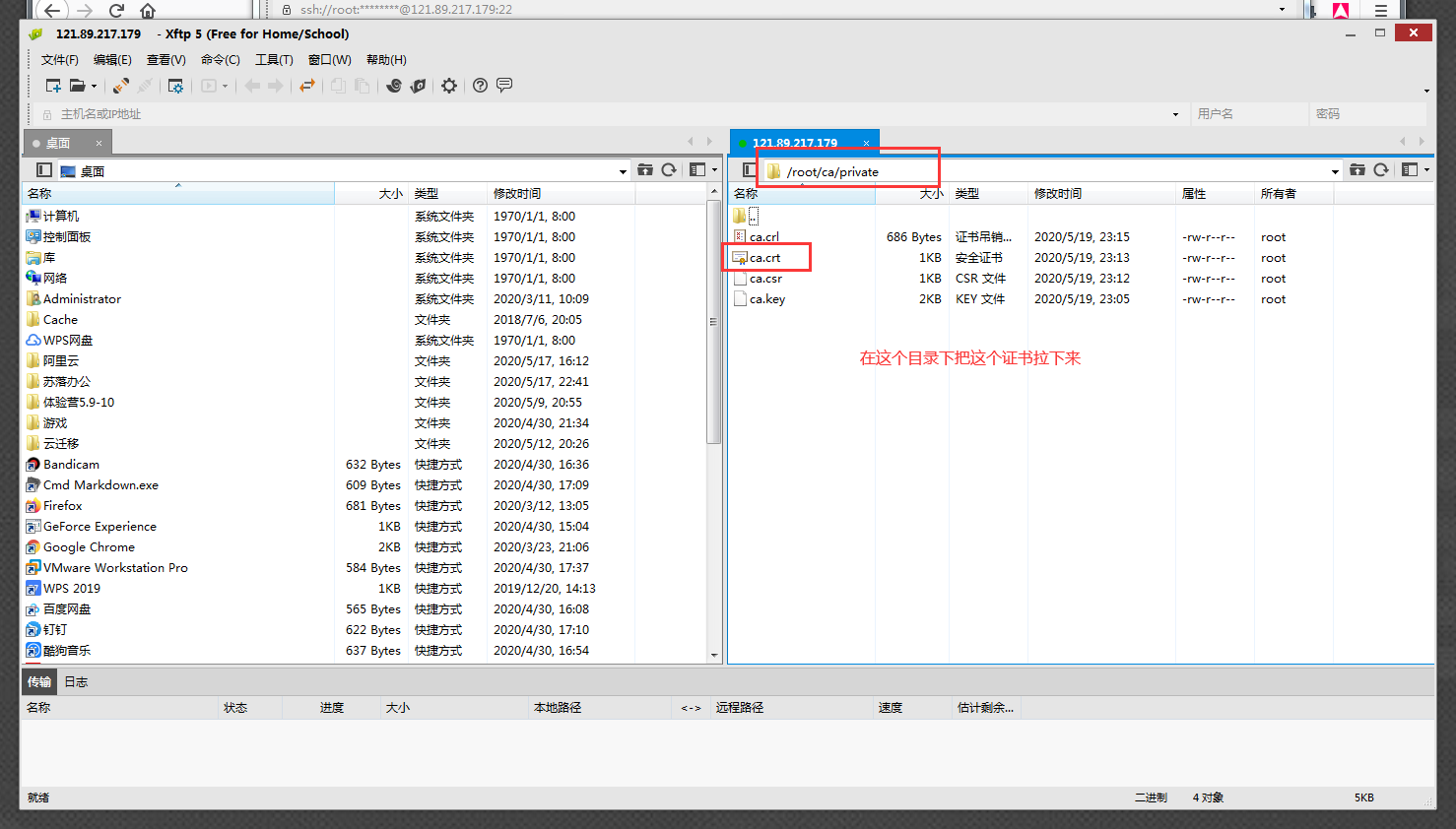Select the ca.crt certificate file
The width and height of the screenshot is (1456, 829).
(767, 257)
